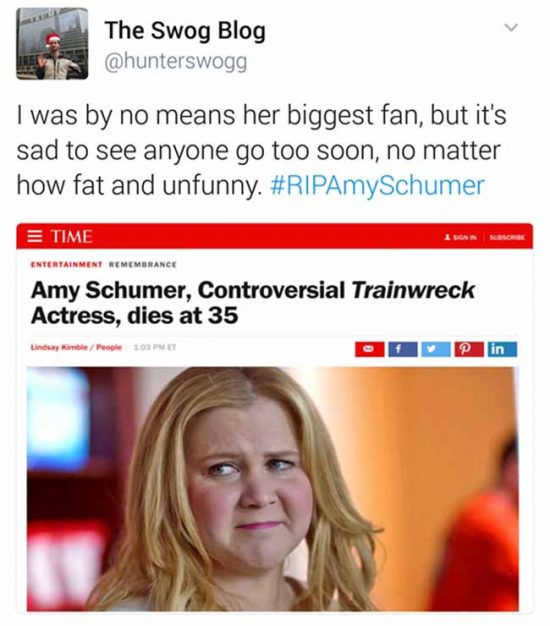Screen dimensions: 550x626
Task: Share article on Facebook icon
Action: (403, 349)
